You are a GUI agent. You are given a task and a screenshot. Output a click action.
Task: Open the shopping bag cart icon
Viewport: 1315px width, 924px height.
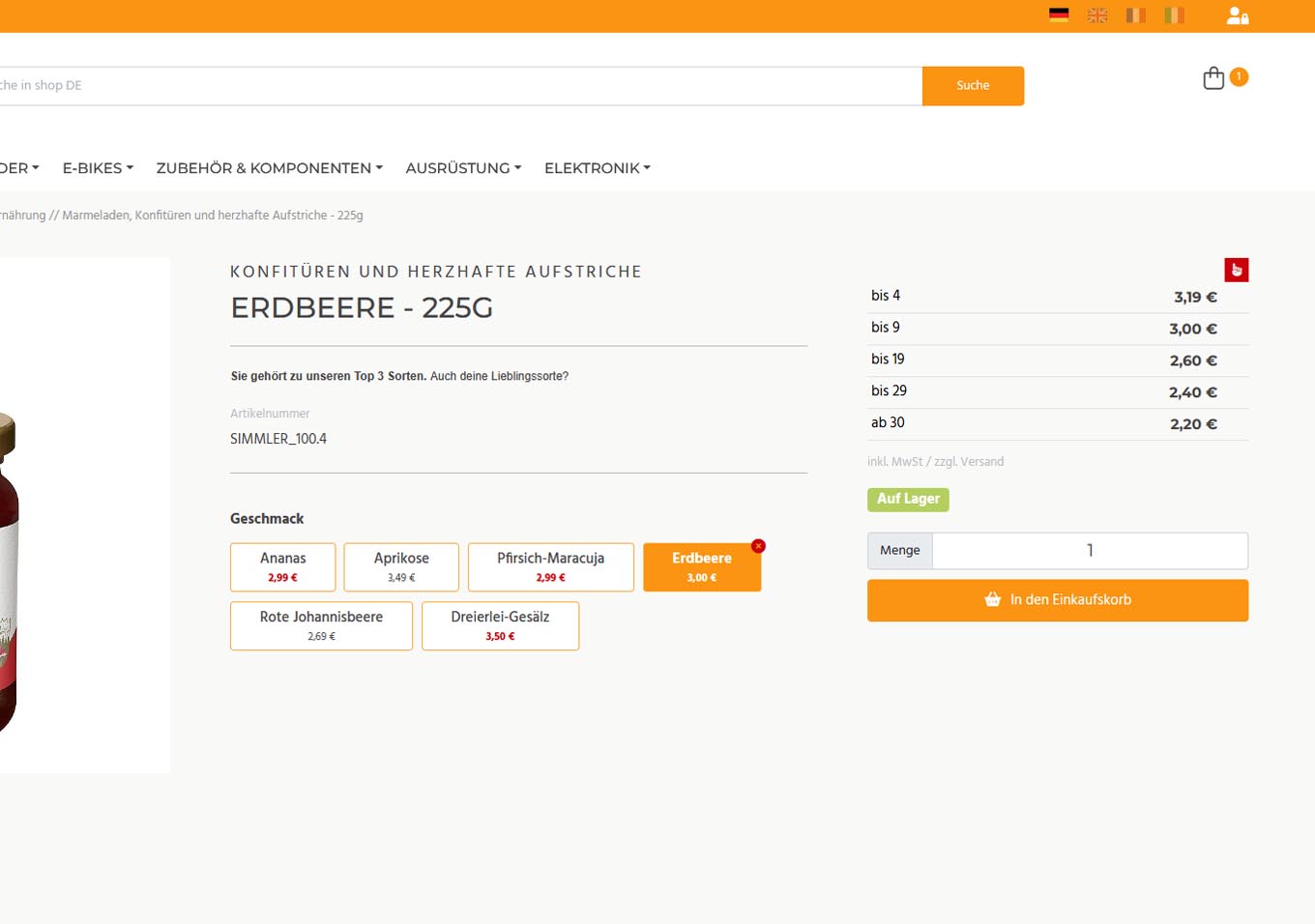[x=1213, y=78]
